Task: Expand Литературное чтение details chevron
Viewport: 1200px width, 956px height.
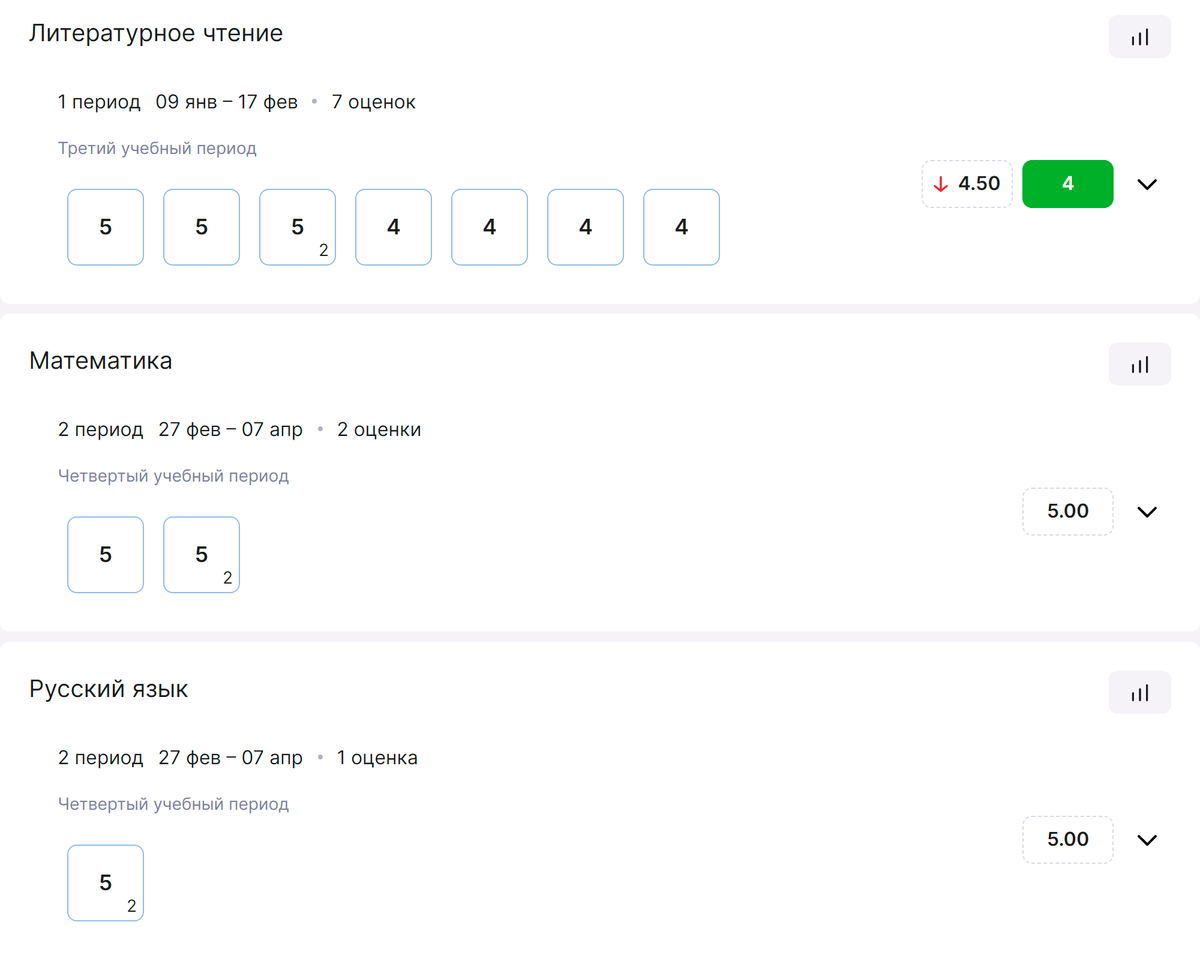Action: point(1147,184)
